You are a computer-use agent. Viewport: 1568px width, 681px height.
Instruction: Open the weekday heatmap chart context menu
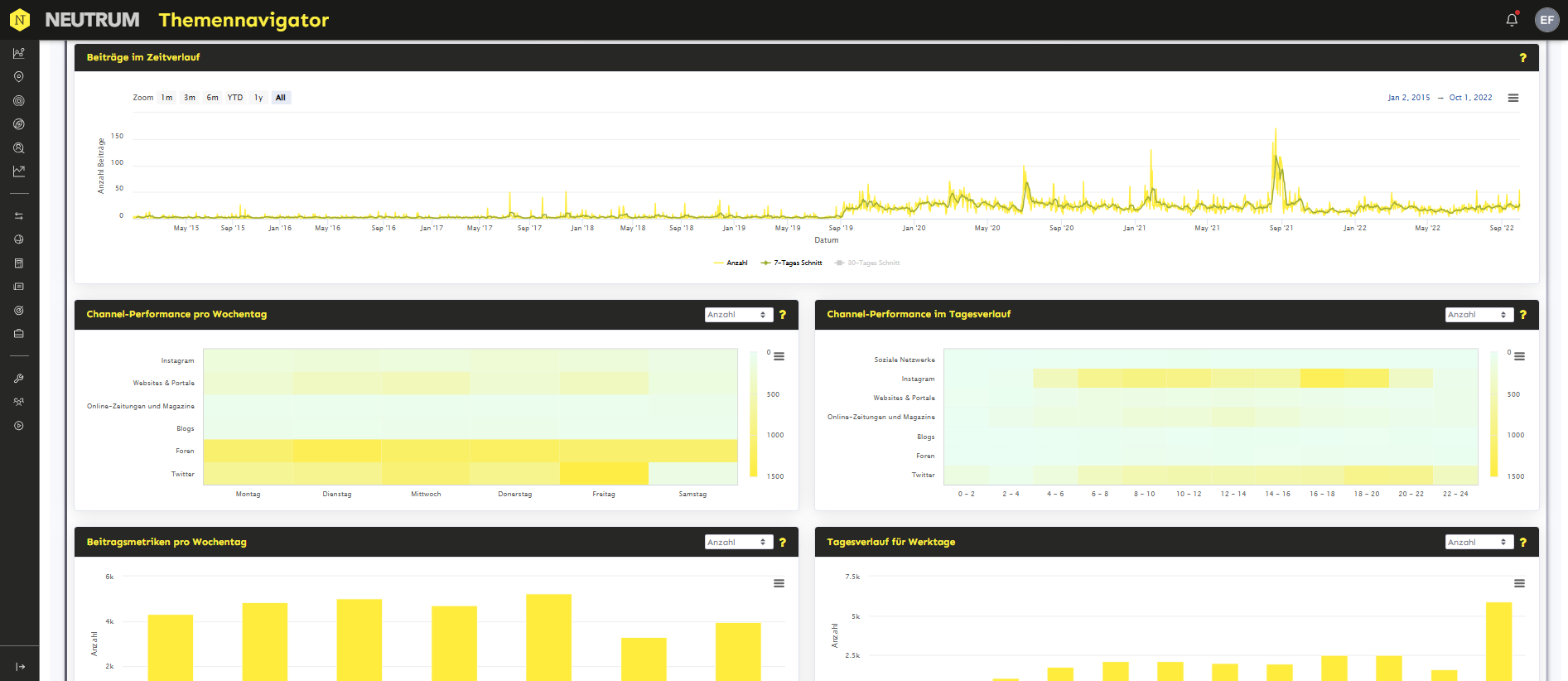click(x=779, y=356)
